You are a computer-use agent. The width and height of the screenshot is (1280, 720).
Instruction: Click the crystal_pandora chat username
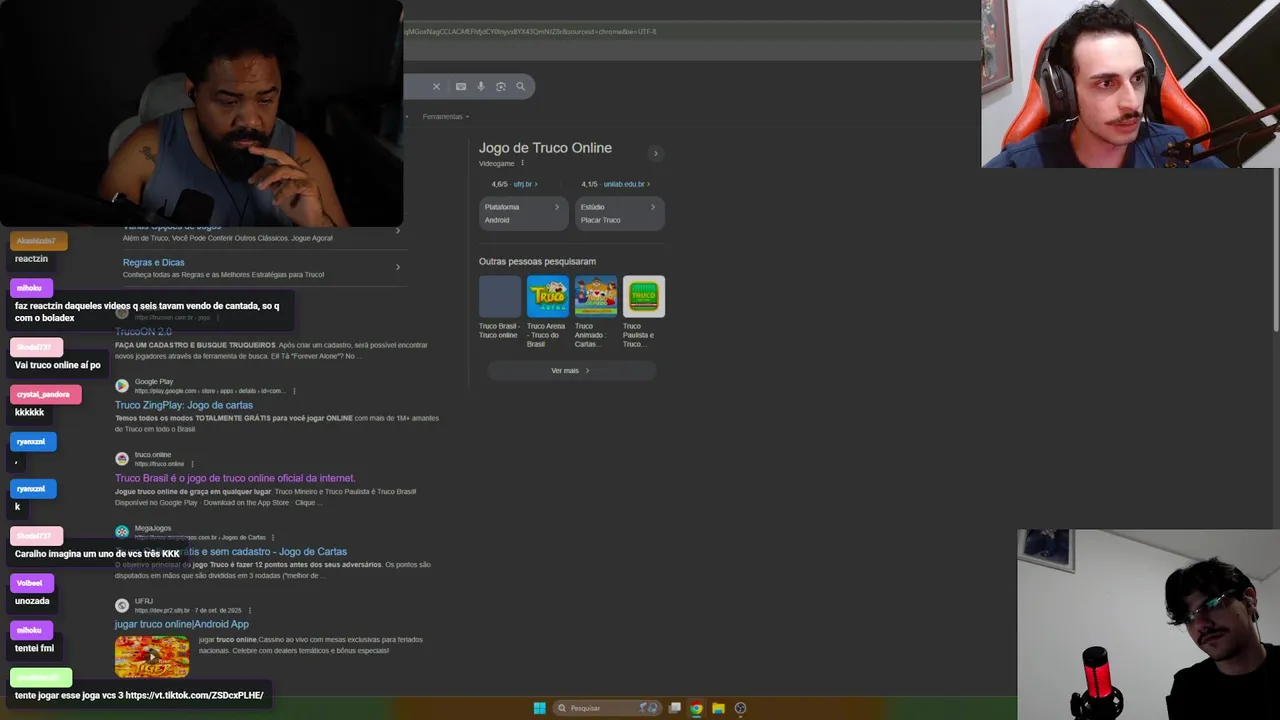(45, 394)
